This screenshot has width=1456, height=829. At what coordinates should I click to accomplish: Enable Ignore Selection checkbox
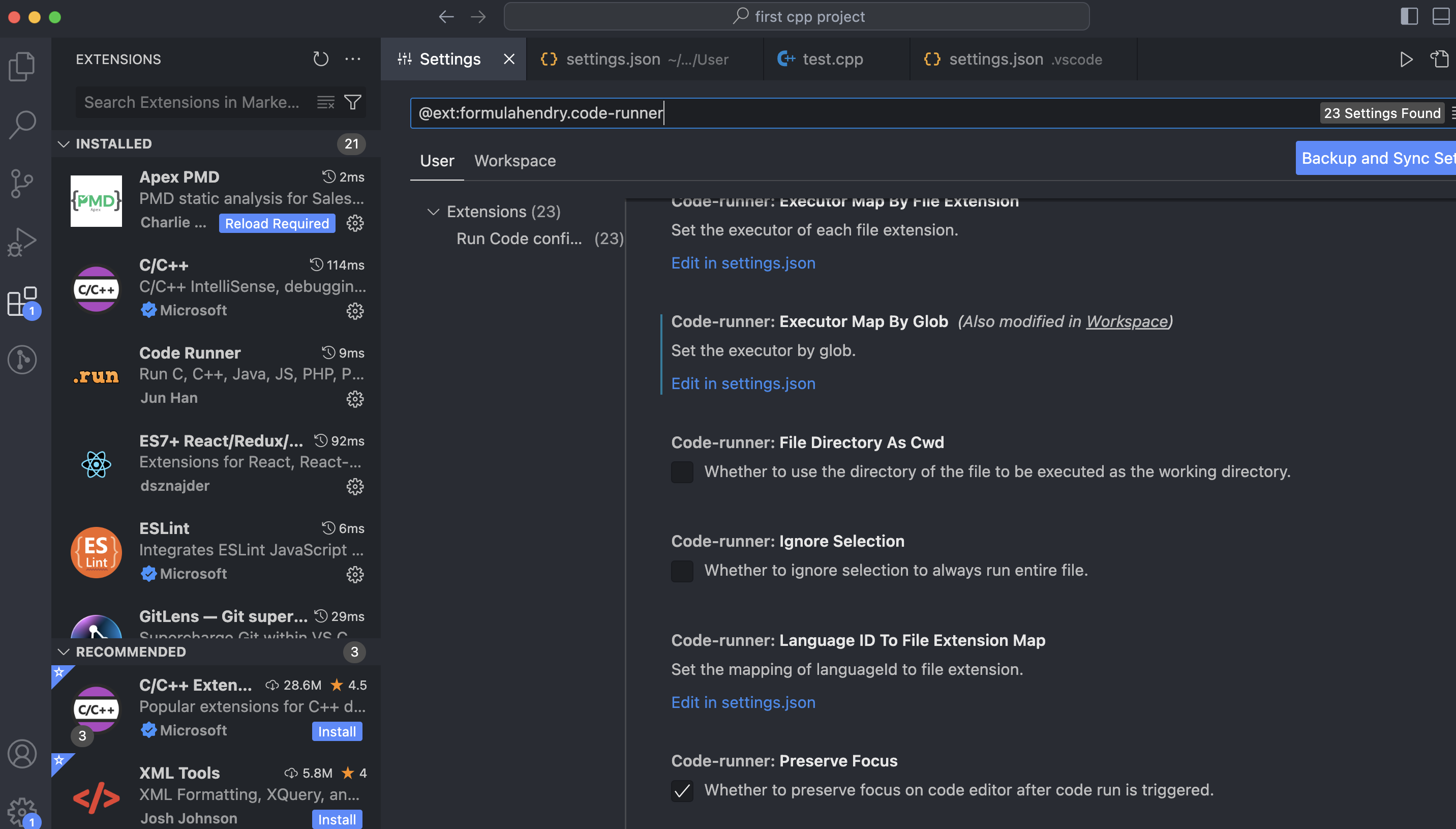(x=682, y=571)
